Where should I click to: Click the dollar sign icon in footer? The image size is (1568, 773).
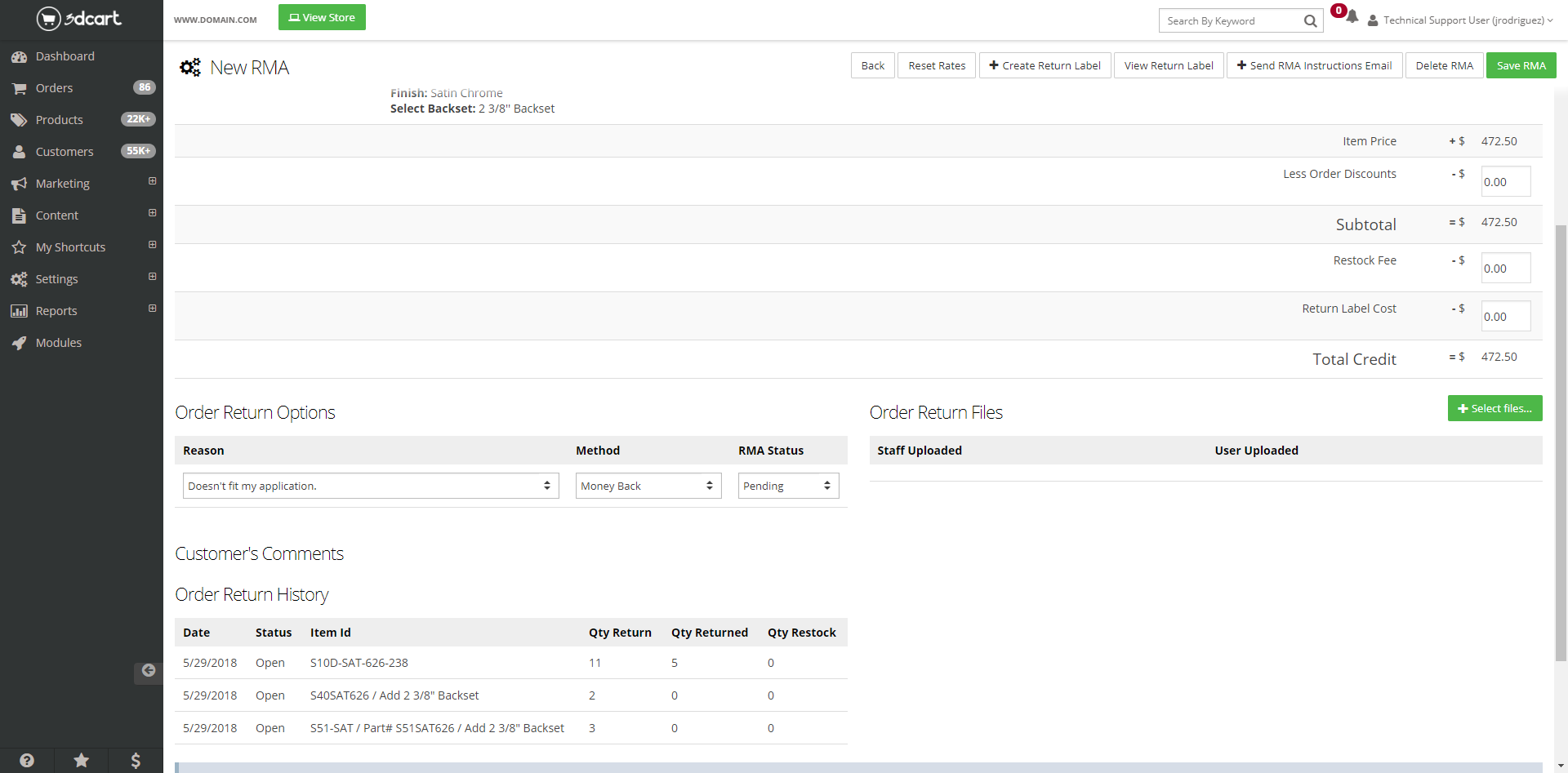click(x=136, y=760)
